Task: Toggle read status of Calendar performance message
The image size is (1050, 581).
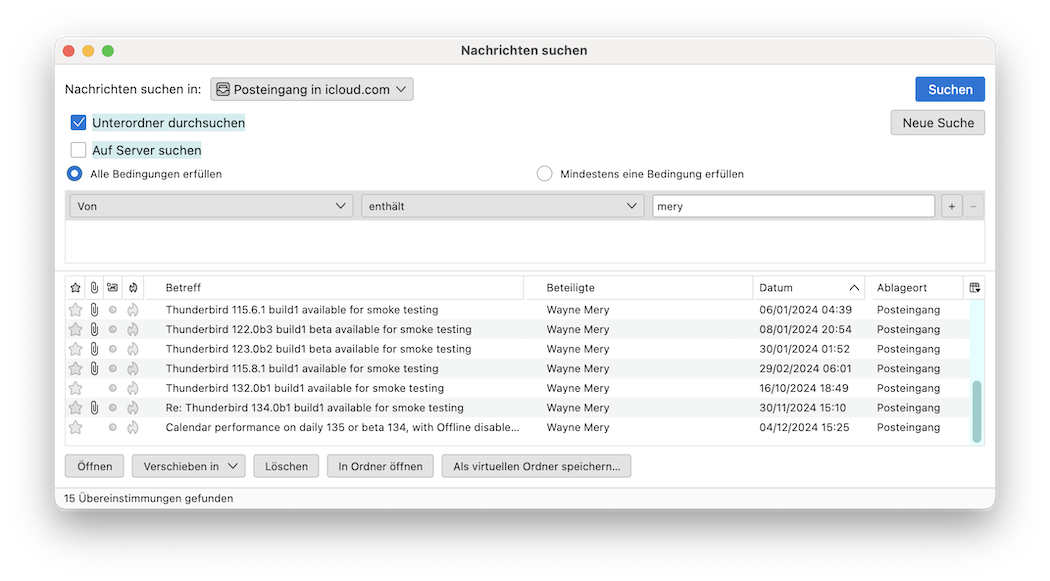Action: [112, 427]
